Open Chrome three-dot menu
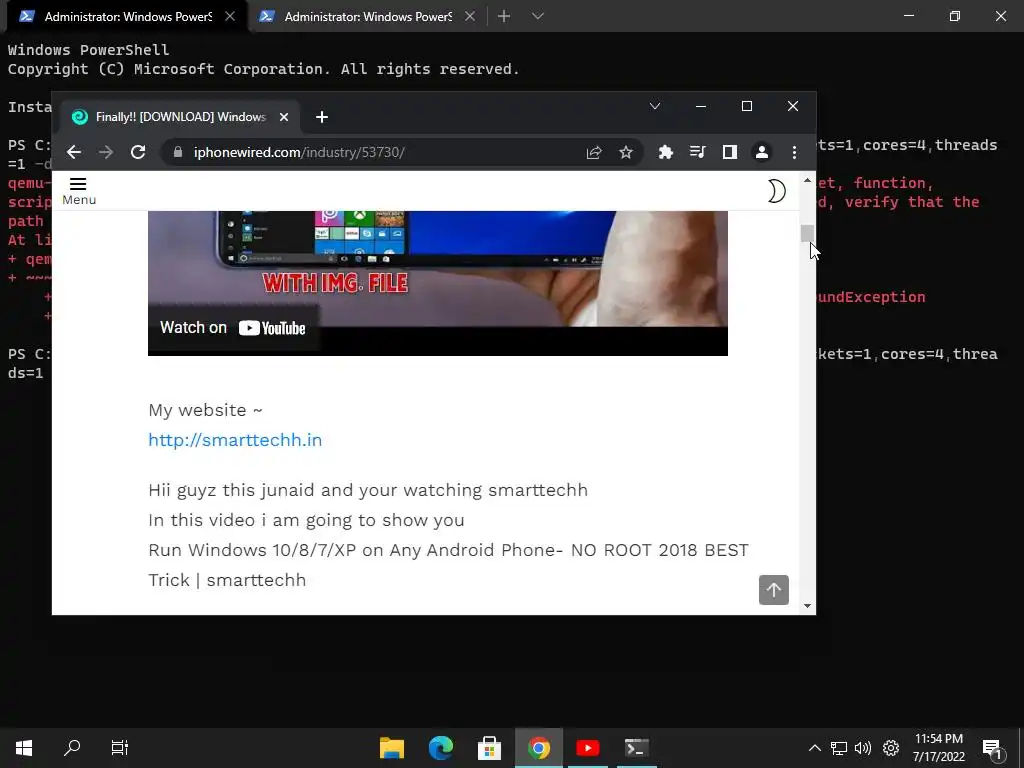The image size is (1024, 768). [x=794, y=152]
